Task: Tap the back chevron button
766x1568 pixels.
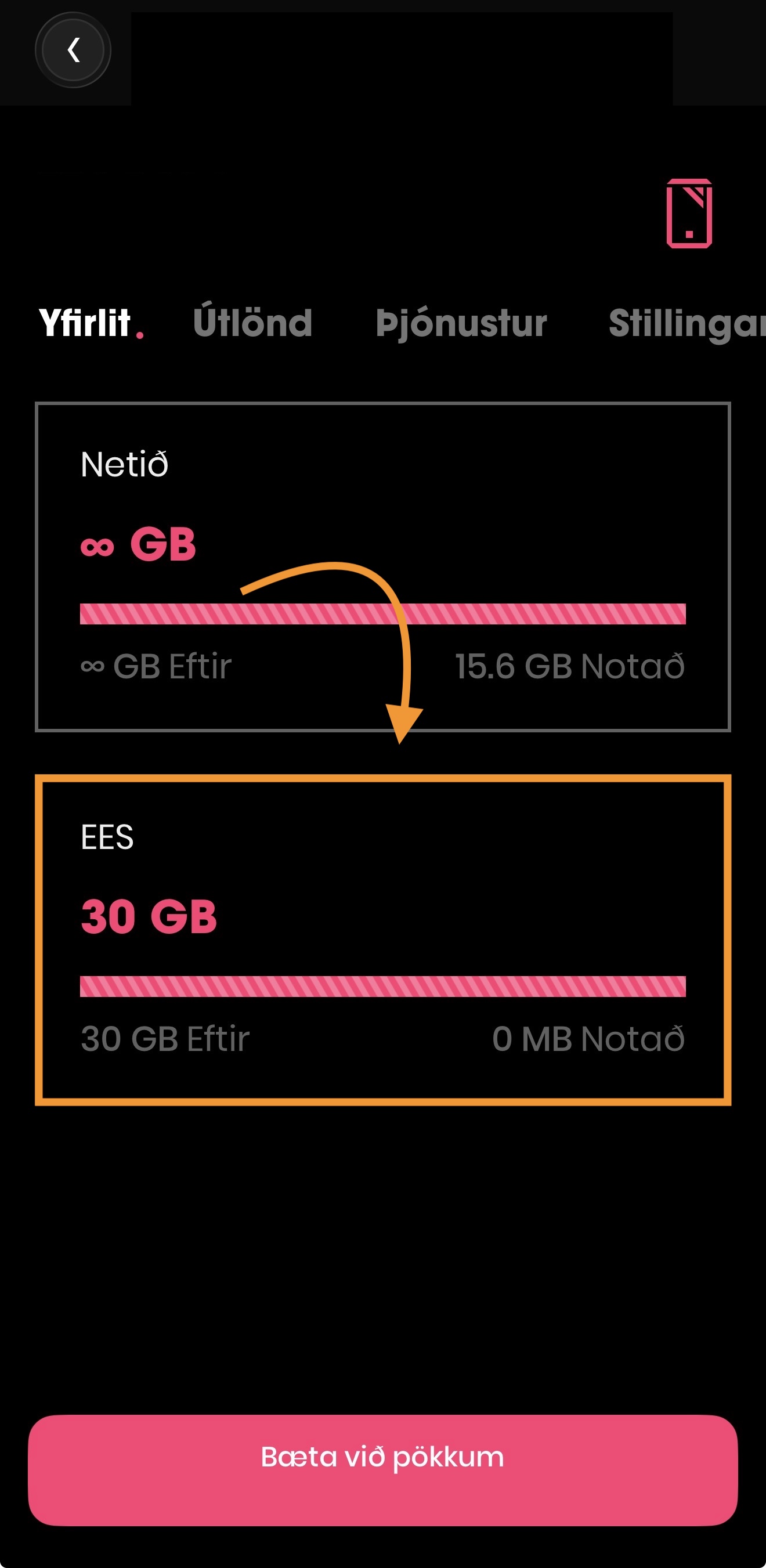Action: 73,50
